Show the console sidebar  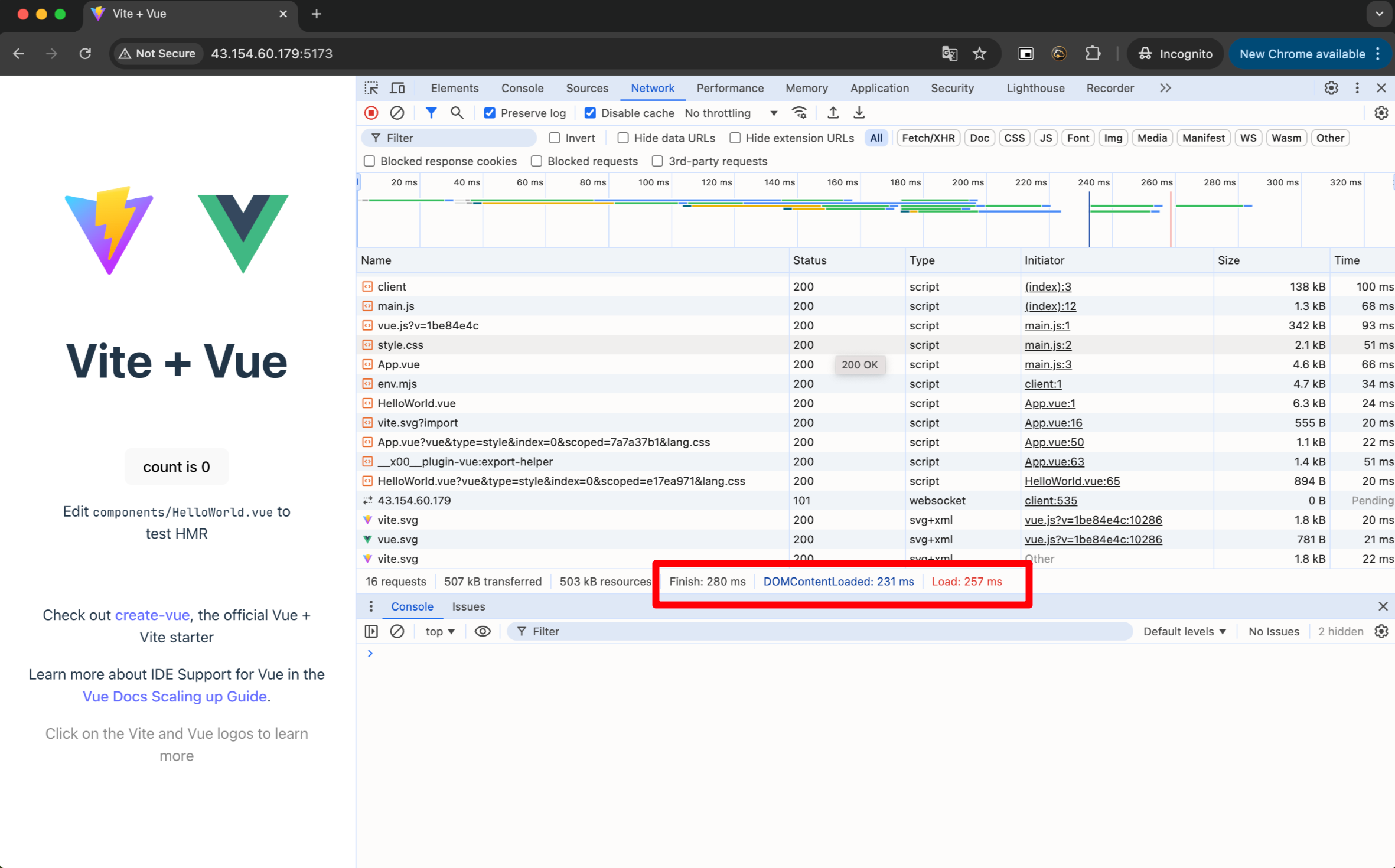[371, 631]
